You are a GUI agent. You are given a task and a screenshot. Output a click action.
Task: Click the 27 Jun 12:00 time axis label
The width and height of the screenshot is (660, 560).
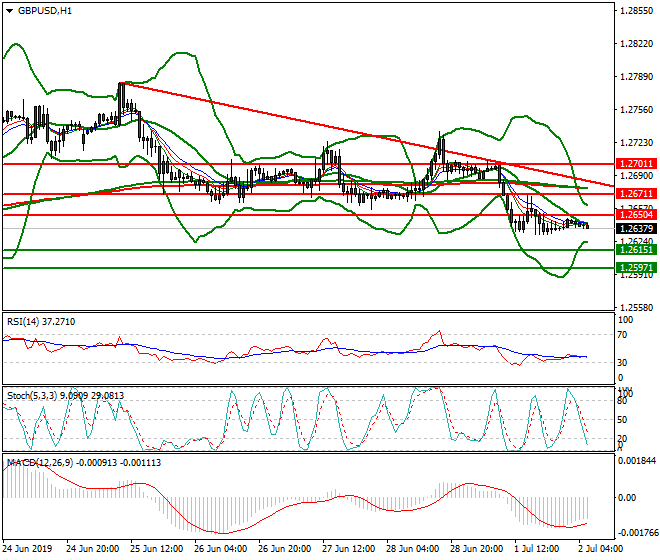click(349, 549)
